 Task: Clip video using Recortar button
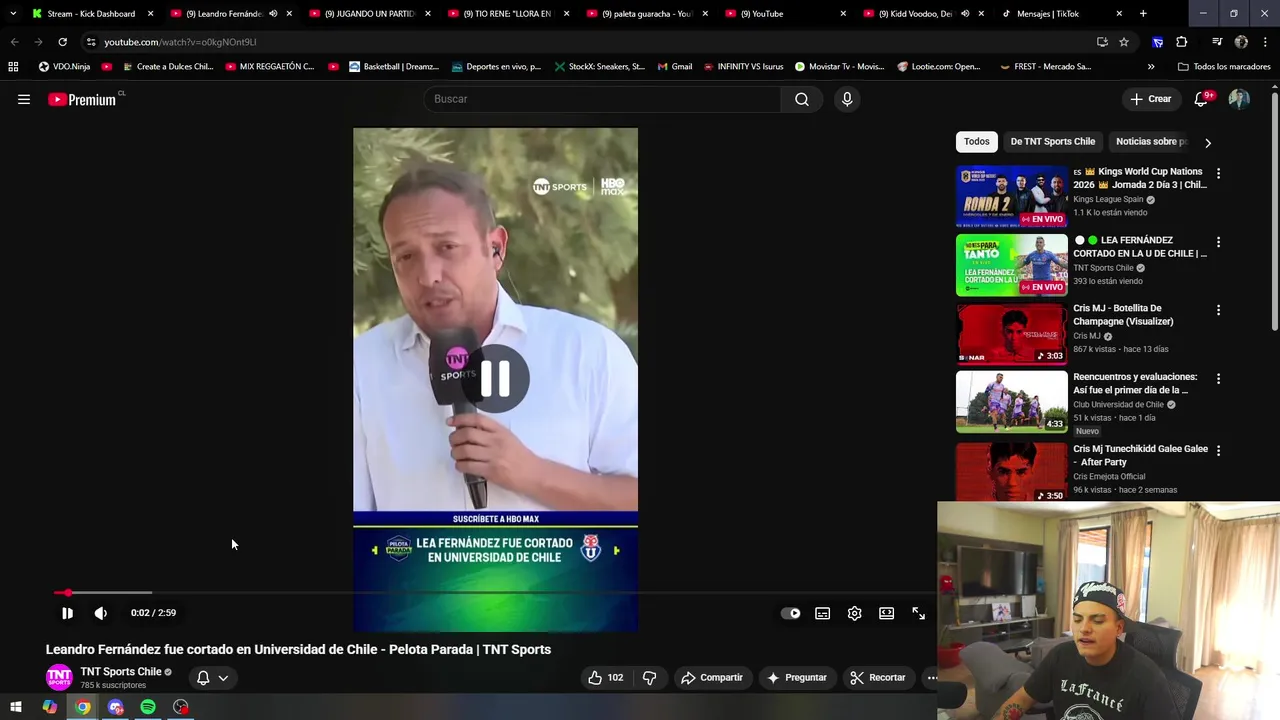[x=877, y=677]
